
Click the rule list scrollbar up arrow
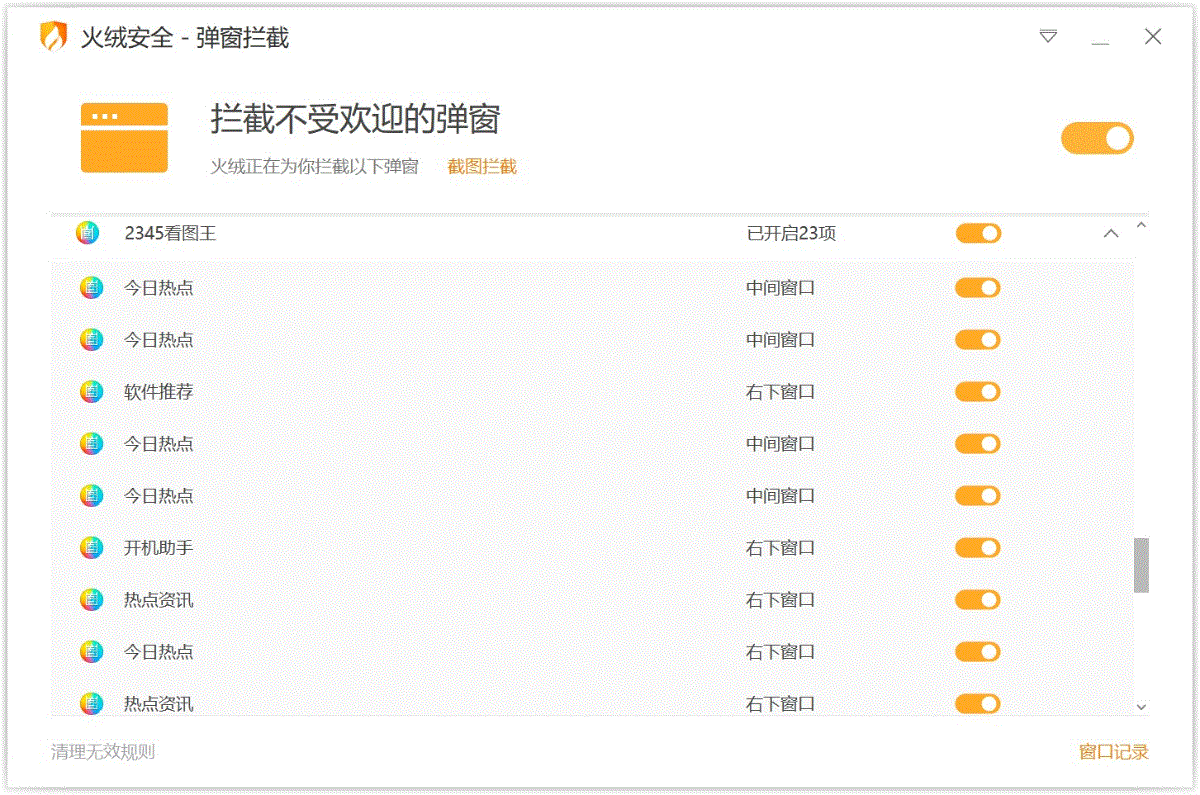coord(1141,225)
